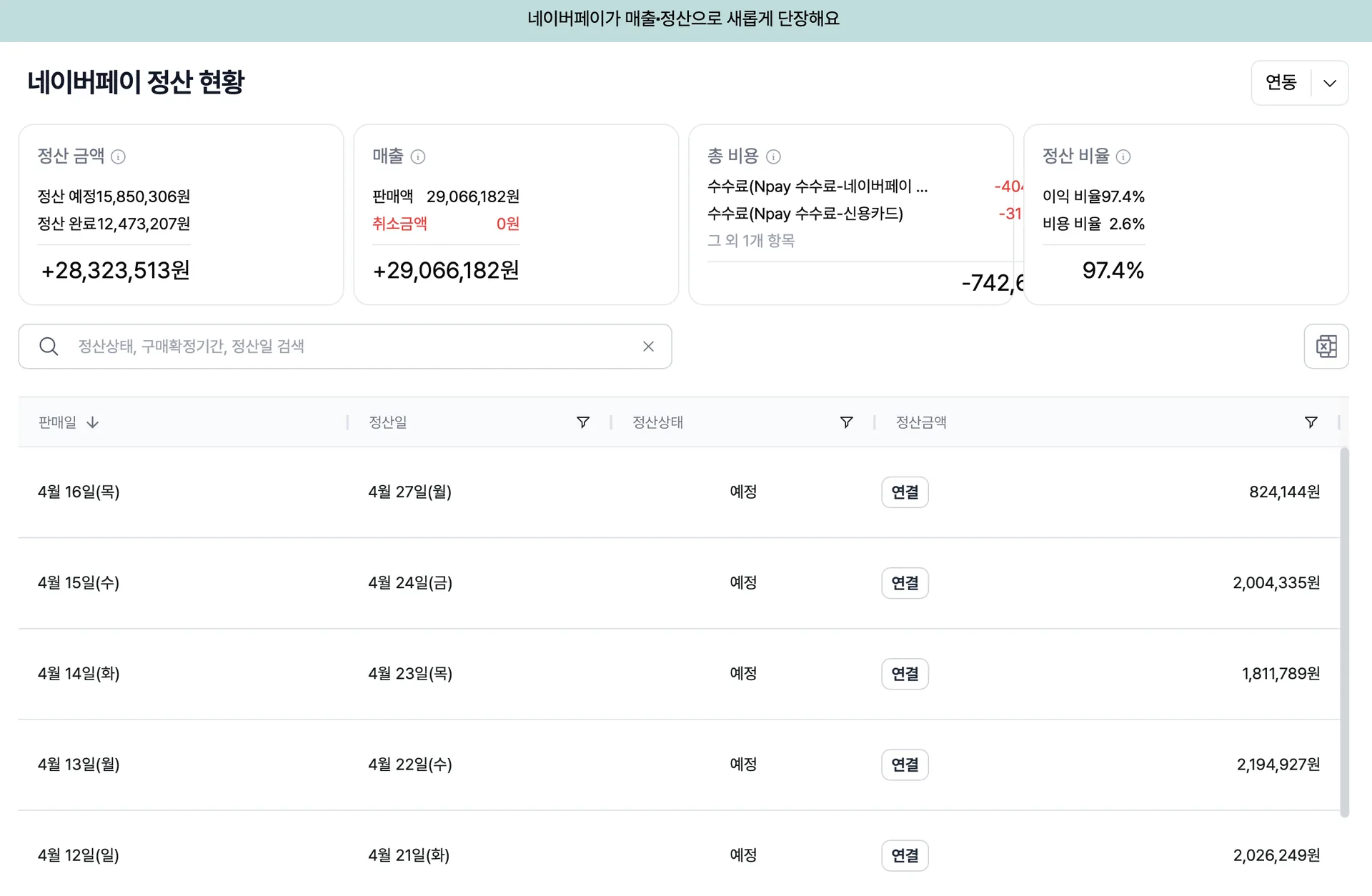
Task: Click settlement date 4월 21일(화)
Action: point(409,855)
